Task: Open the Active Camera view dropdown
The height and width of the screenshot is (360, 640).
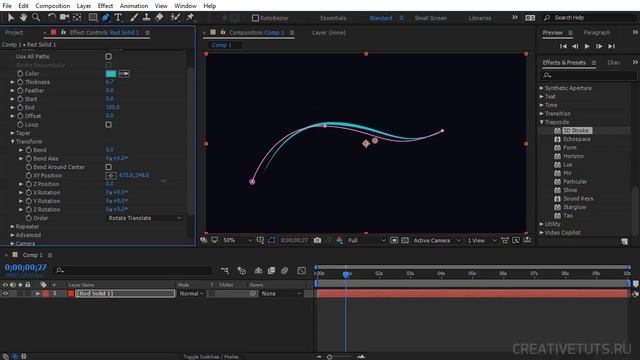Action: pyautogui.click(x=437, y=240)
